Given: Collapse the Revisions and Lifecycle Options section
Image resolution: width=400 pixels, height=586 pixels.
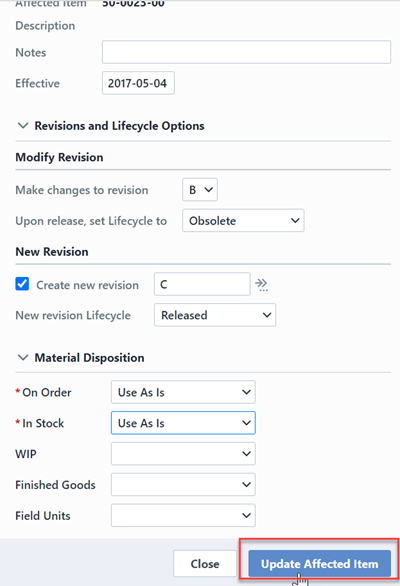Looking at the screenshot, I should [x=23, y=126].
